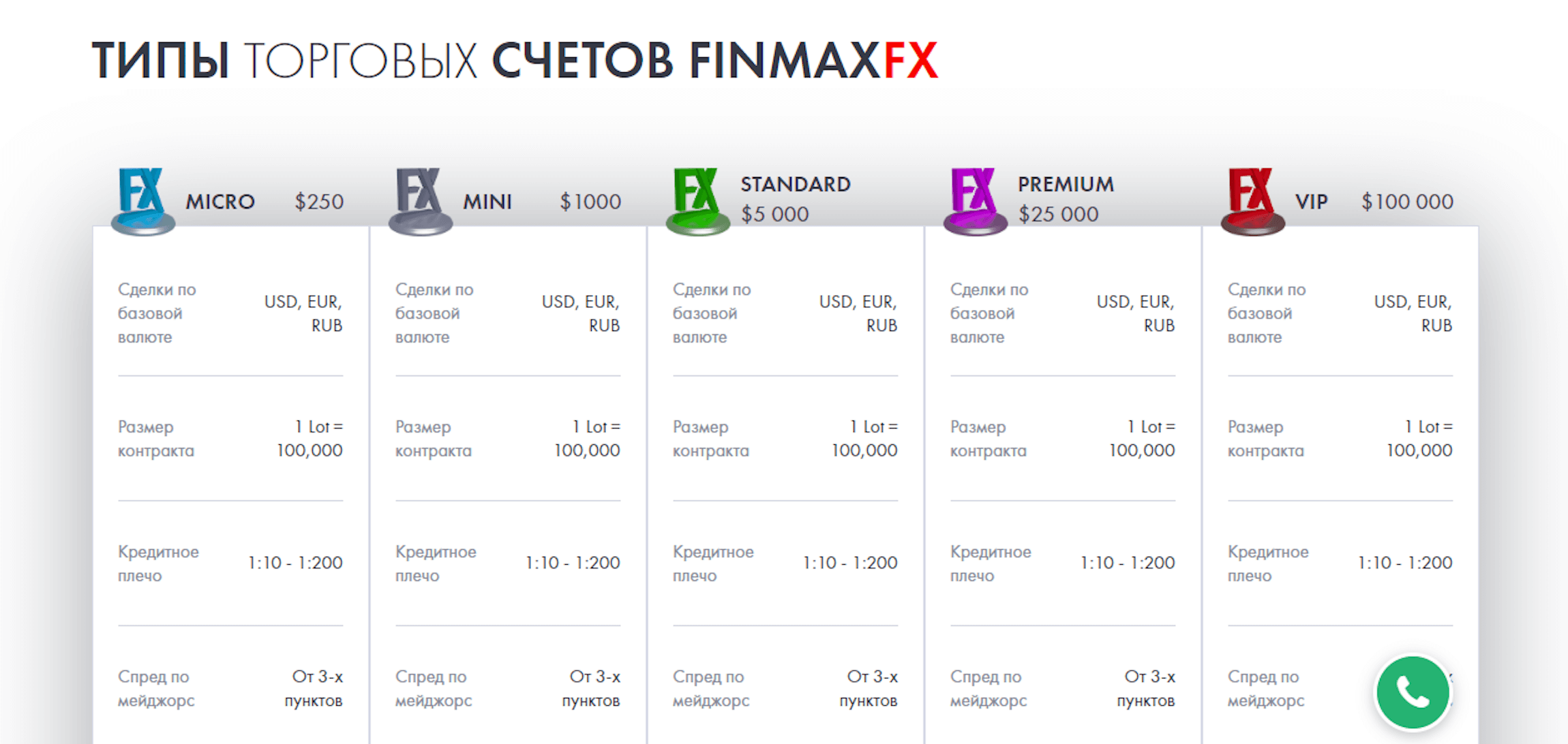This screenshot has height=744, width=1568.
Task: Select the PREMIUM account heading
Action: pyautogui.click(x=1066, y=184)
